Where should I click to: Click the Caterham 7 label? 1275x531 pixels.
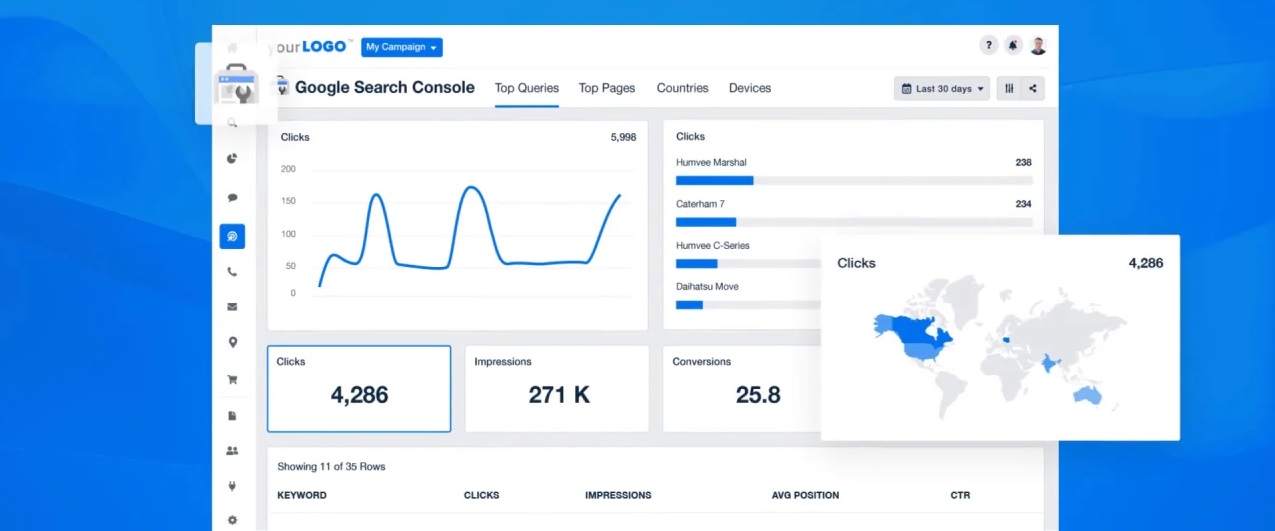click(700, 204)
